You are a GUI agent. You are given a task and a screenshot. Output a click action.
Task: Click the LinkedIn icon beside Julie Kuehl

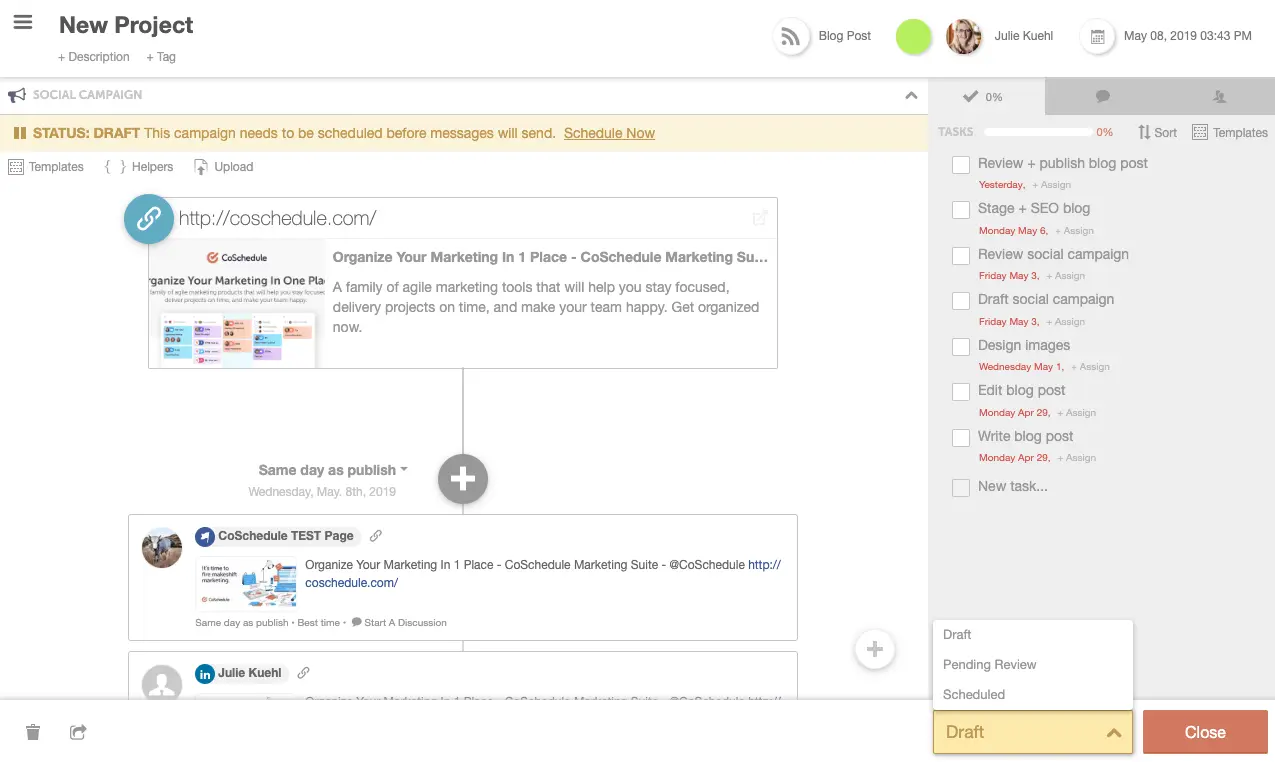pyautogui.click(x=205, y=674)
